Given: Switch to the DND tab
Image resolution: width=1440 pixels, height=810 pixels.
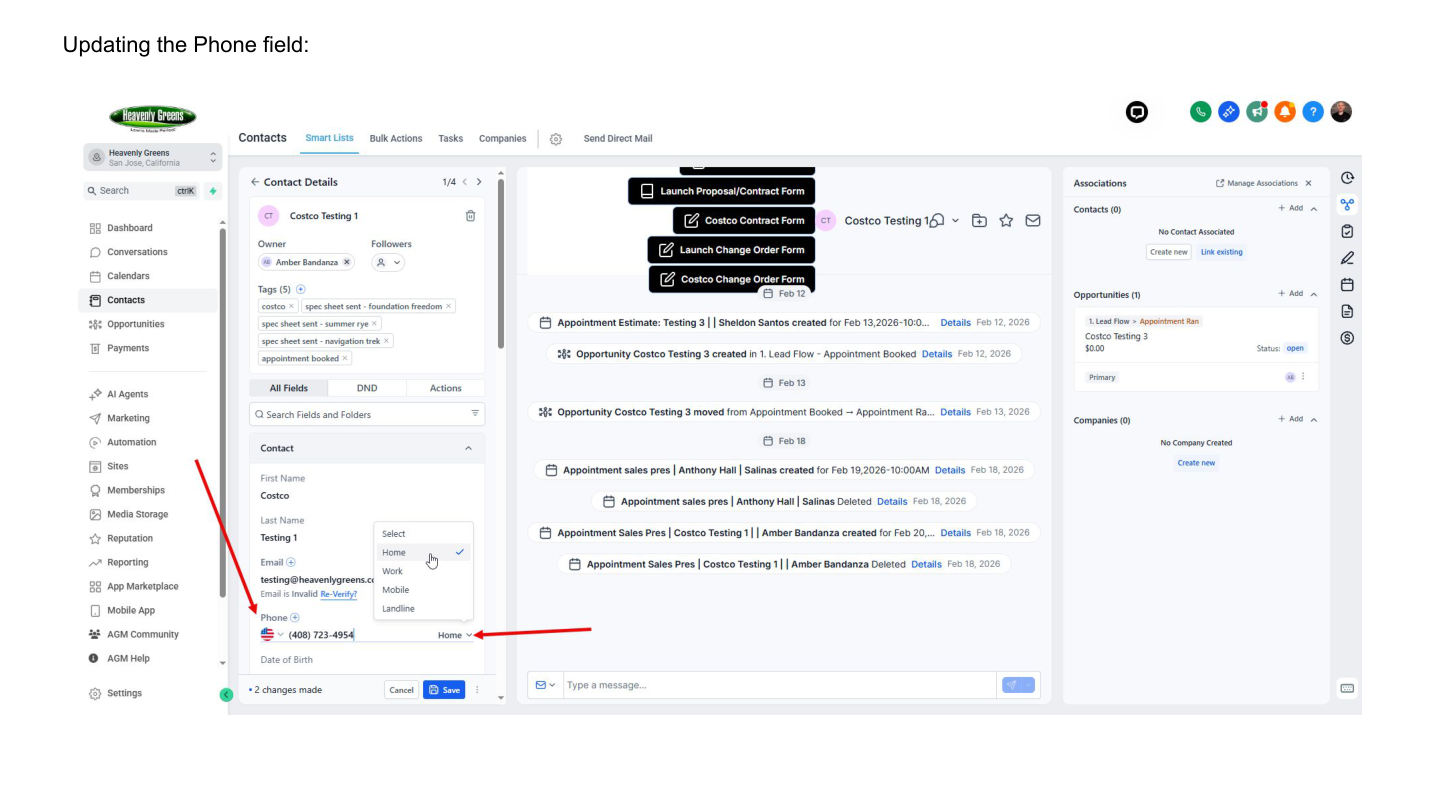Looking at the screenshot, I should pyautogui.click(x=367, y=388).
